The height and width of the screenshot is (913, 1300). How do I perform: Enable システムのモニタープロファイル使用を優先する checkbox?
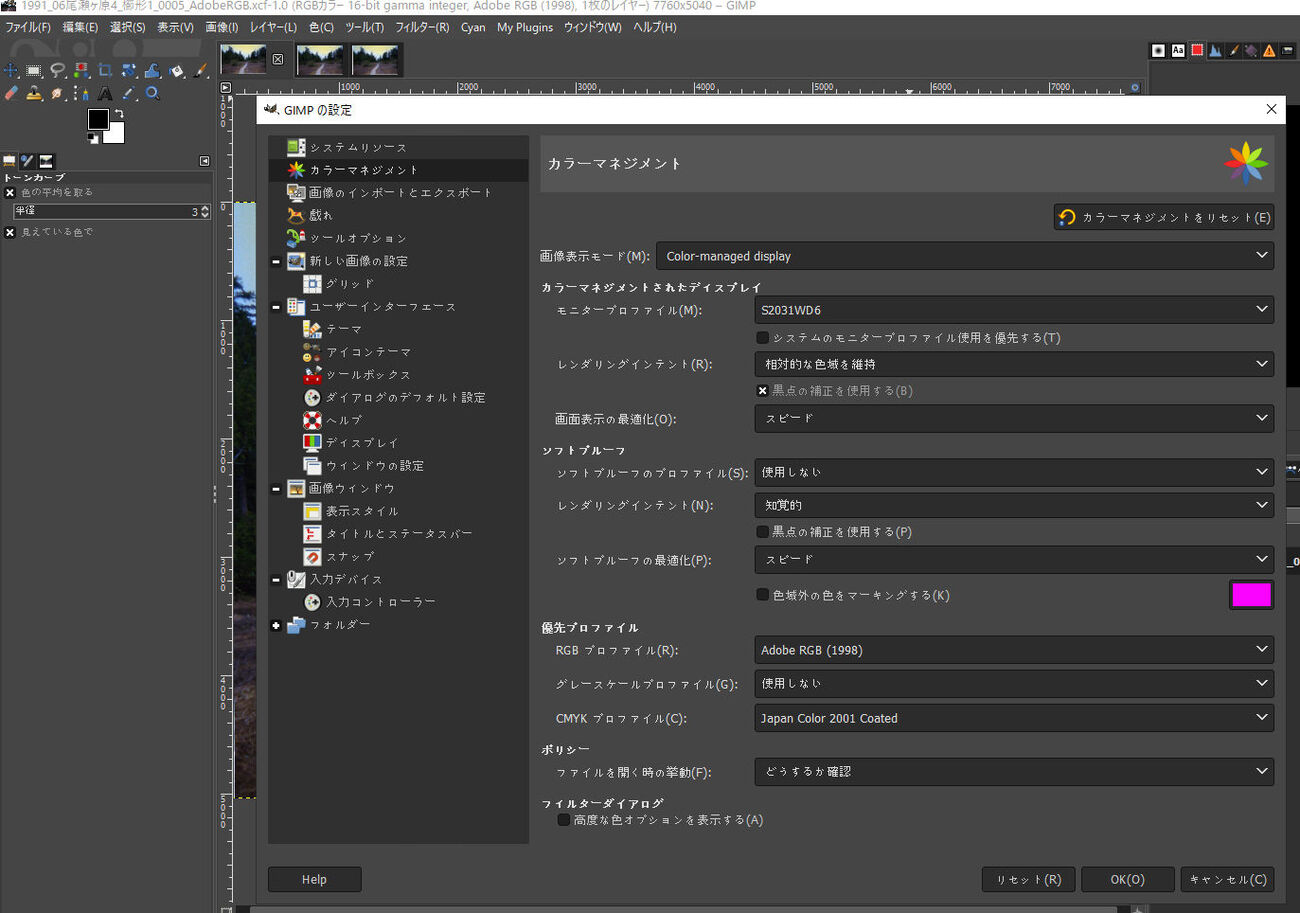tap(762, 338)
